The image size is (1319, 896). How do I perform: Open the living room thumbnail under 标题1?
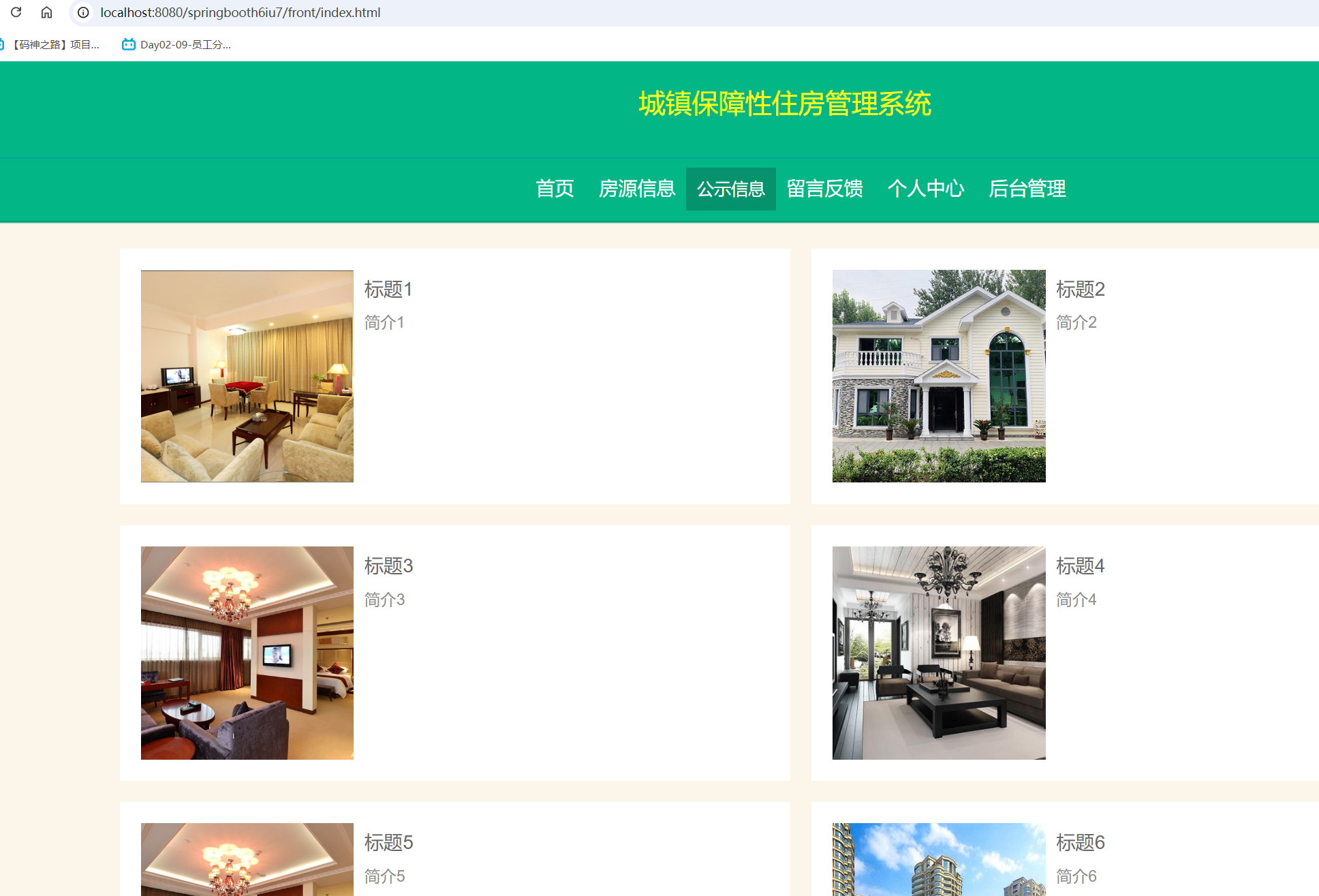[x=247, y=376]
